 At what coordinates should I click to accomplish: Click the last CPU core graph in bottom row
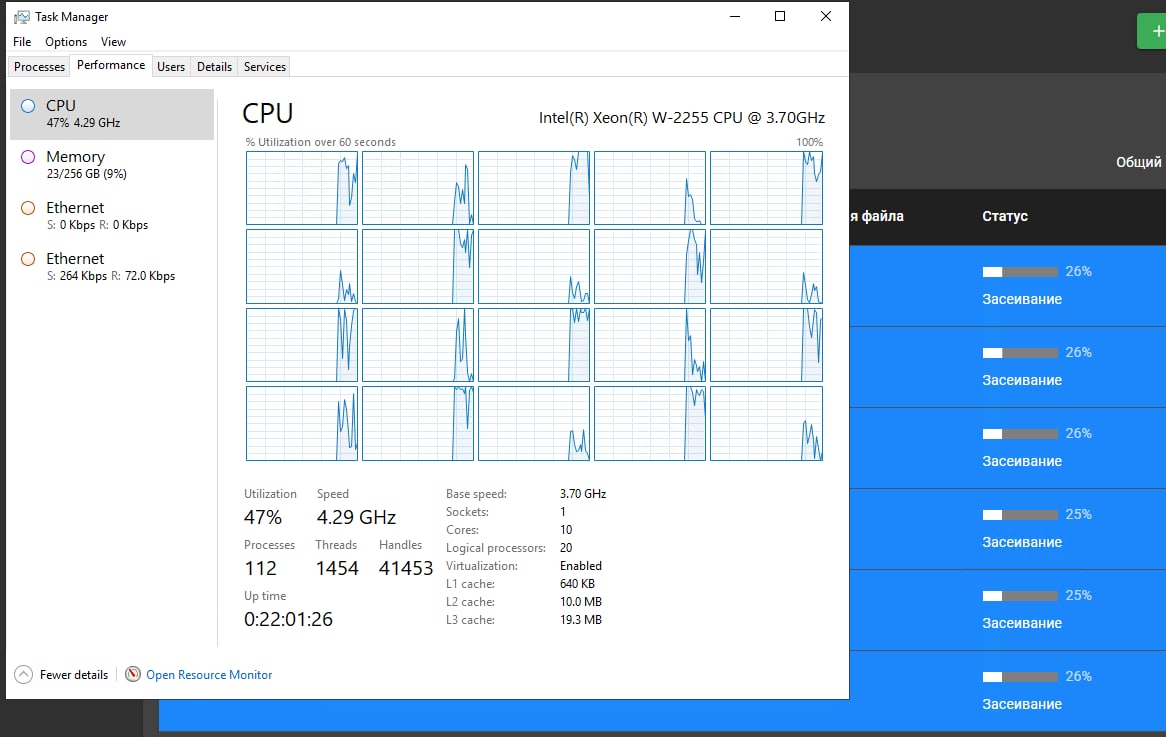766,423
